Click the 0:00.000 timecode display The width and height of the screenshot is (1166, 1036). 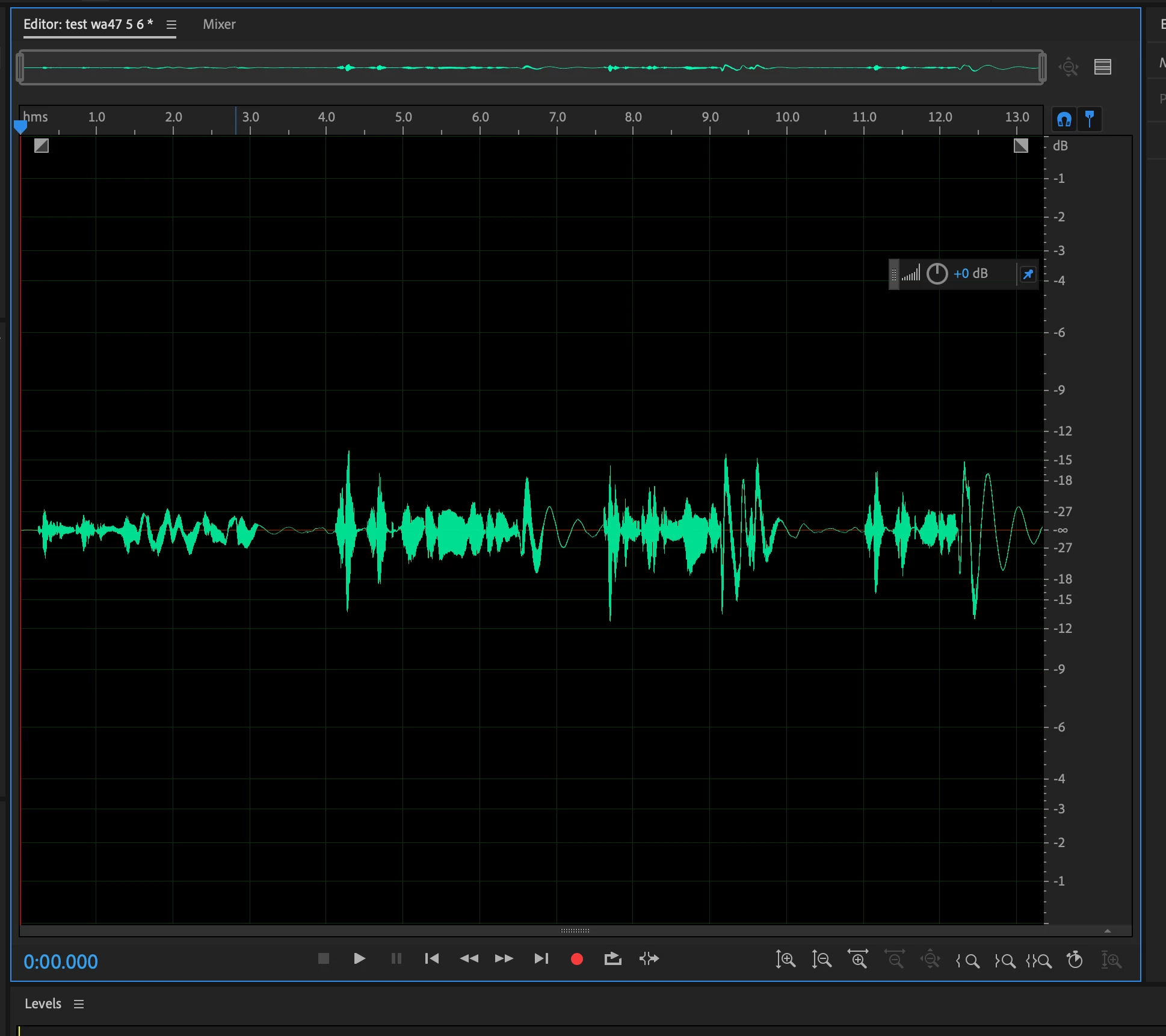point(61,961)
